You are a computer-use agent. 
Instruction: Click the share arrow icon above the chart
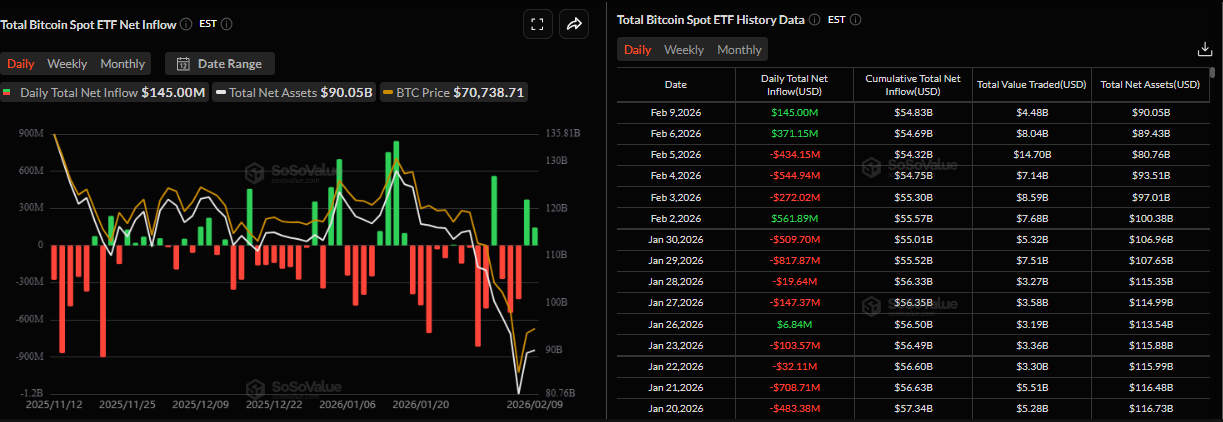pos(574,25)
